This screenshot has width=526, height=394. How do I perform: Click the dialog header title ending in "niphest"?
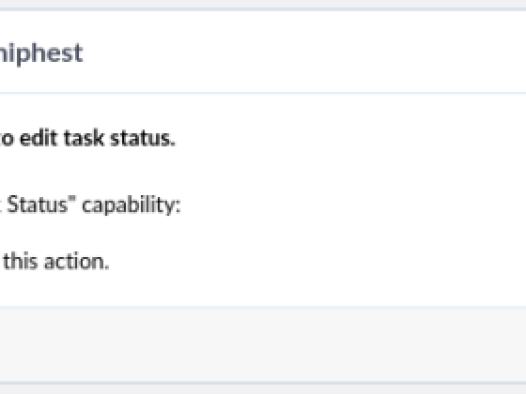(x=41, y=54)
